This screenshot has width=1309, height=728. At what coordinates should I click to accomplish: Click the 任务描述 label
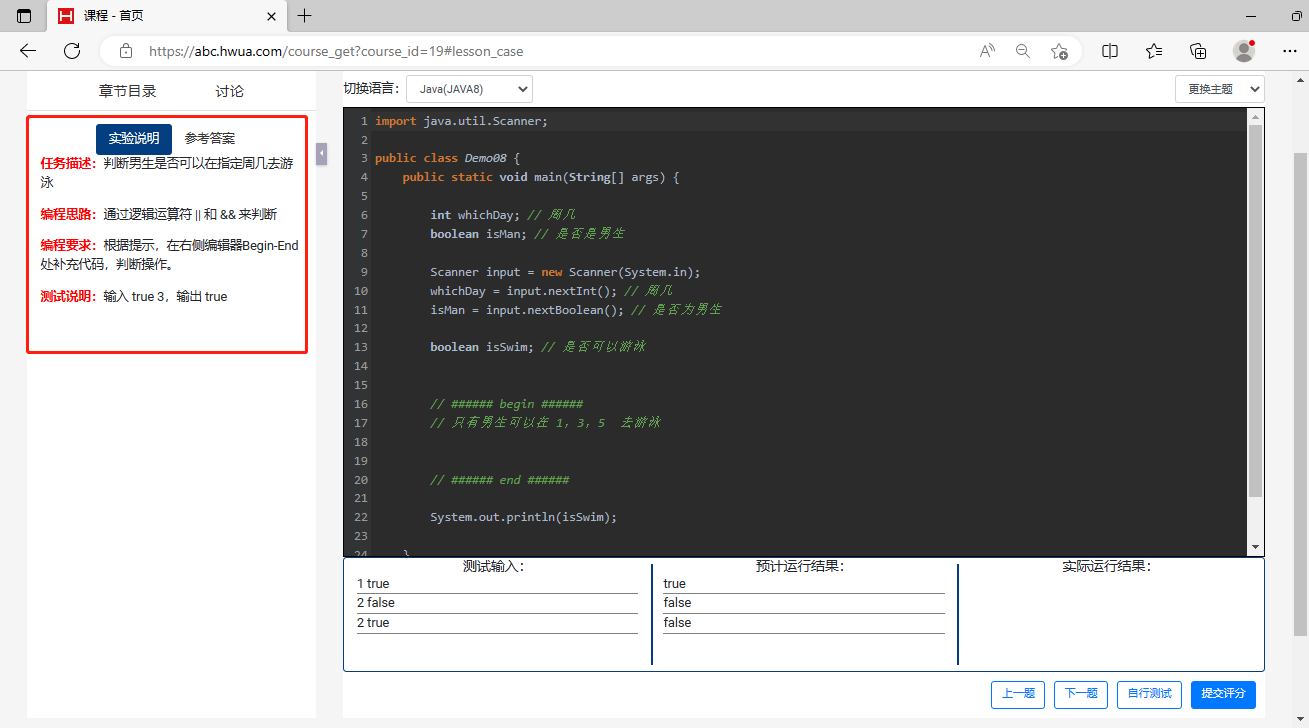click(x=68, y=163)
